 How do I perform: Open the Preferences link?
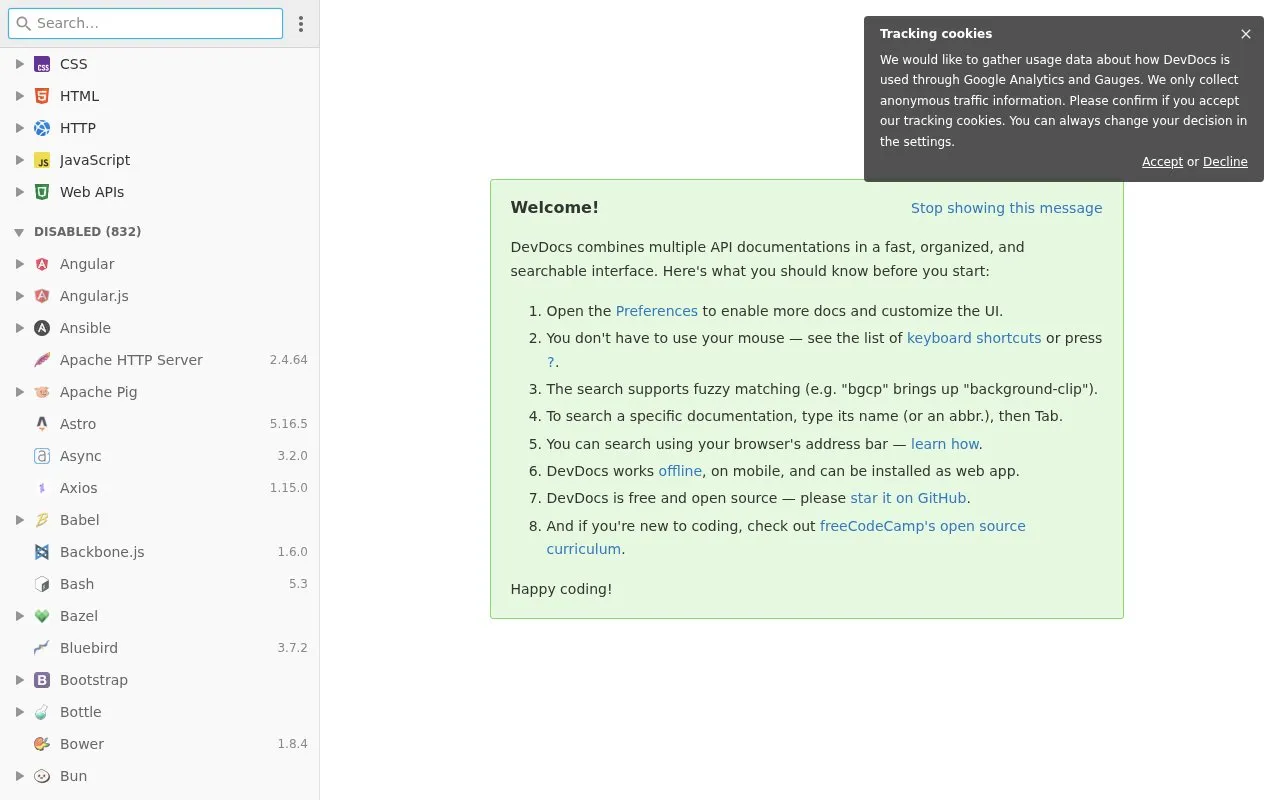click(x=657, y=311)
